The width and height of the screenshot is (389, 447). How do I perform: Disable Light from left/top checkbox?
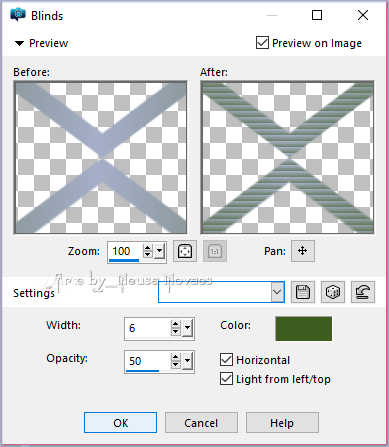[x=226, y=379]
